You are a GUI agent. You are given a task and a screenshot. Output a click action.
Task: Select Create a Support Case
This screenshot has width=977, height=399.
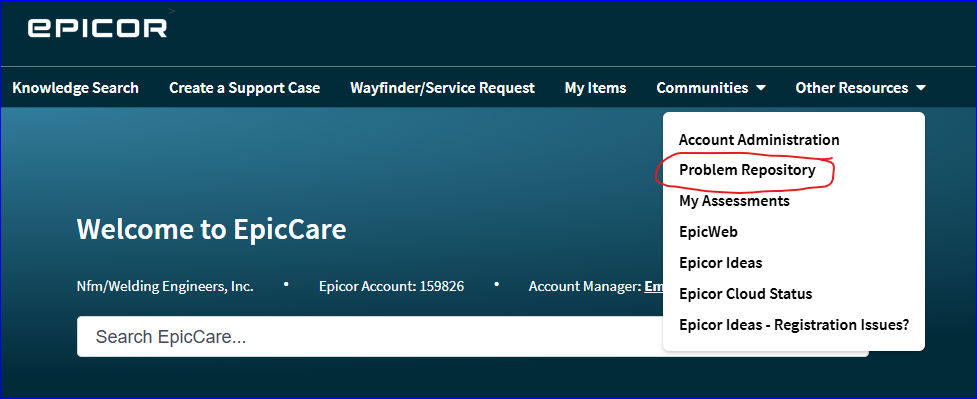point(244,88)
